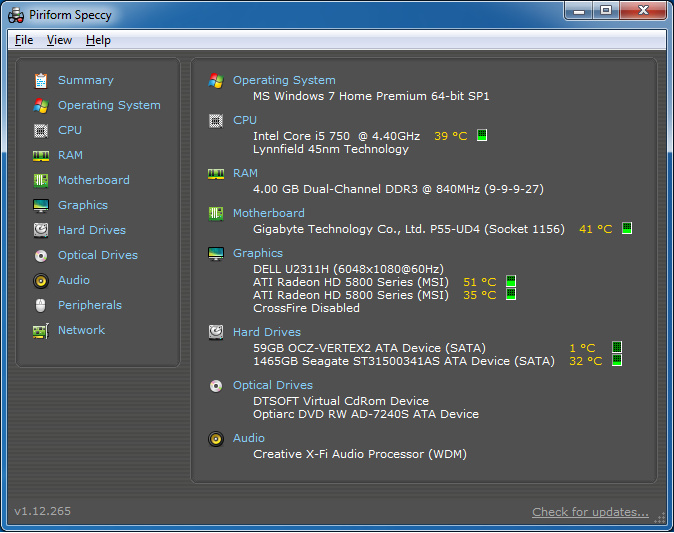Screen dimensions: 674x533
Task: Click the Network card icon in sidebar
Action: pos(41,331)
